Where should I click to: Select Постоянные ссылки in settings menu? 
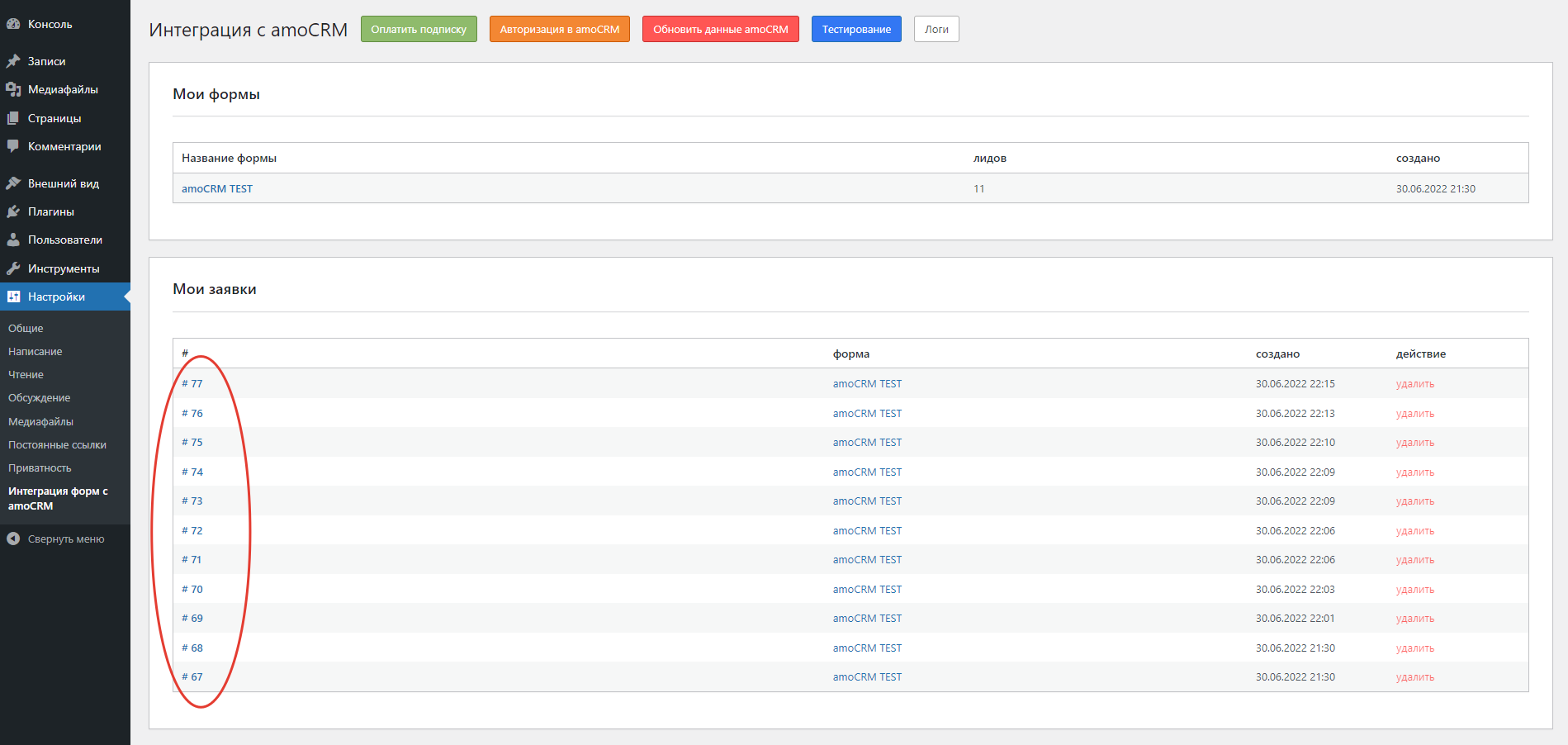pyautogui.click(x=56, y=444)
